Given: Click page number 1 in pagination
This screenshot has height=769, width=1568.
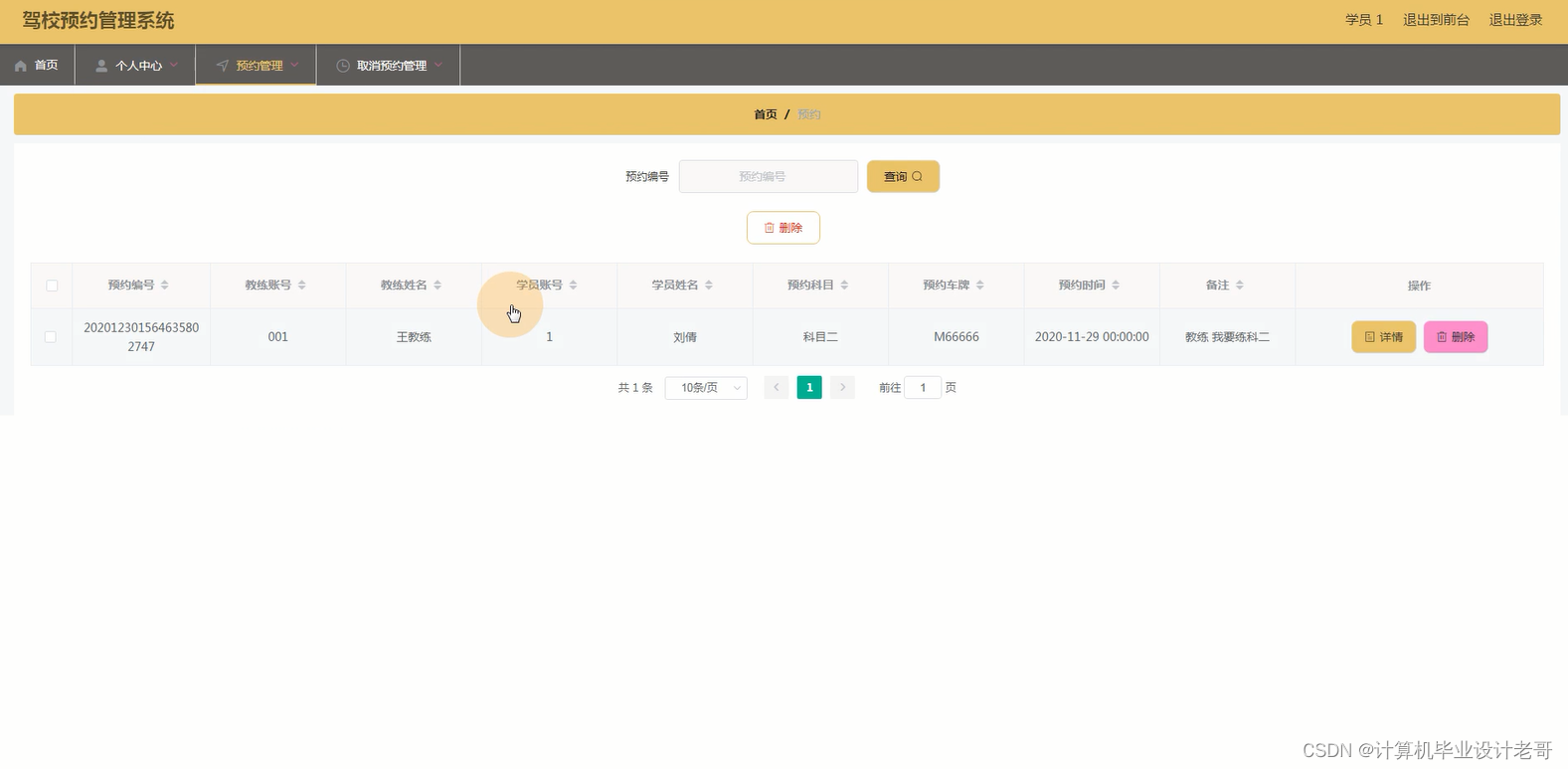Looking at the screenshot, I should pyautogui.click(x=809, y=387).
